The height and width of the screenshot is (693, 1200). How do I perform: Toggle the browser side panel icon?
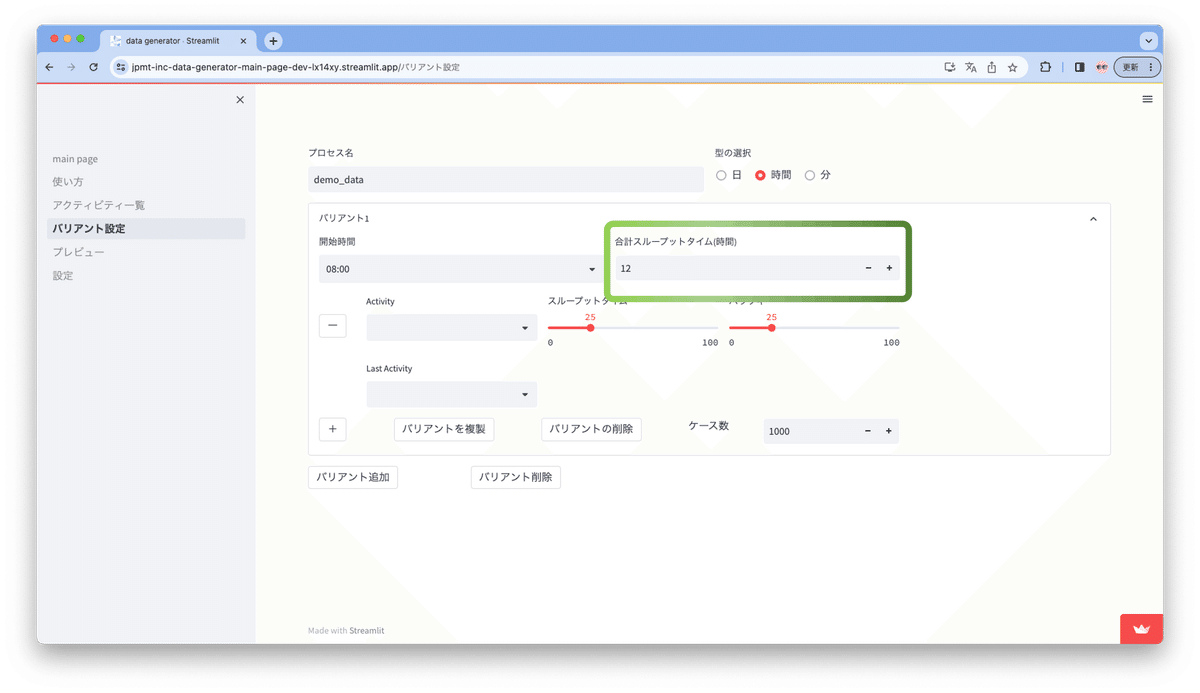coord(1079,67)
